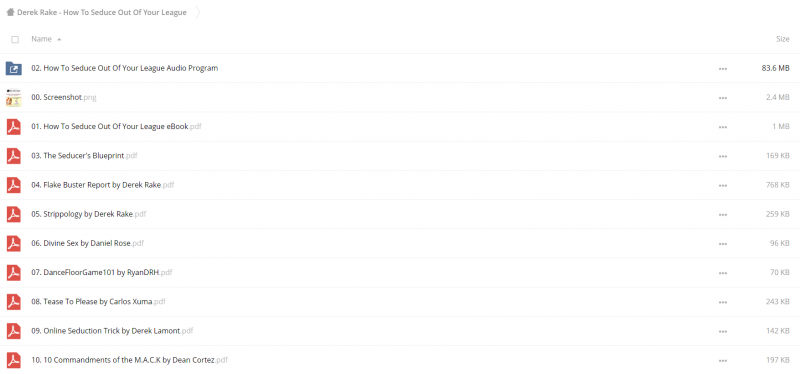This screenshot has height=374, width=800.
Task: Click the PDF icon for Strippology file
Action: click(14, 214)
